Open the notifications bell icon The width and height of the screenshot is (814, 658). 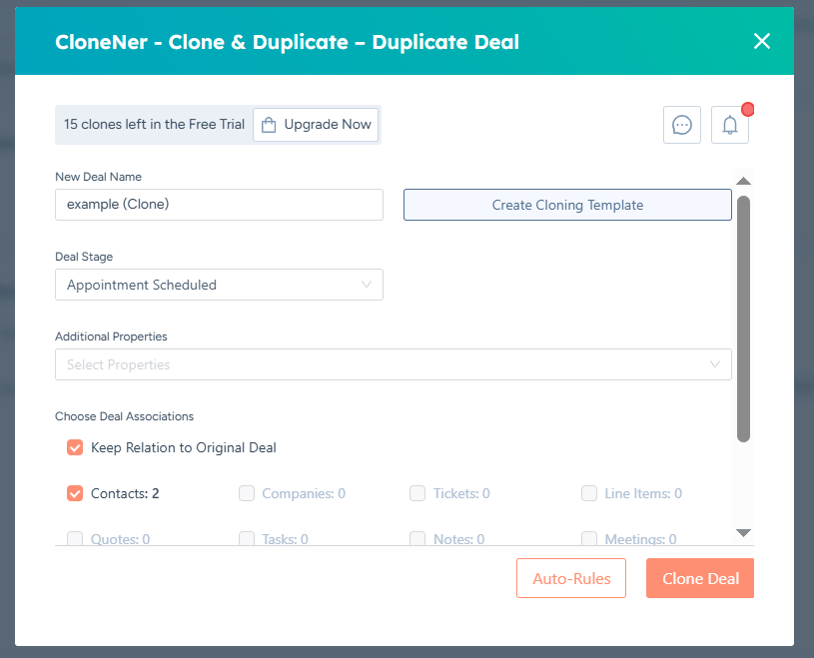pos(729,125)
